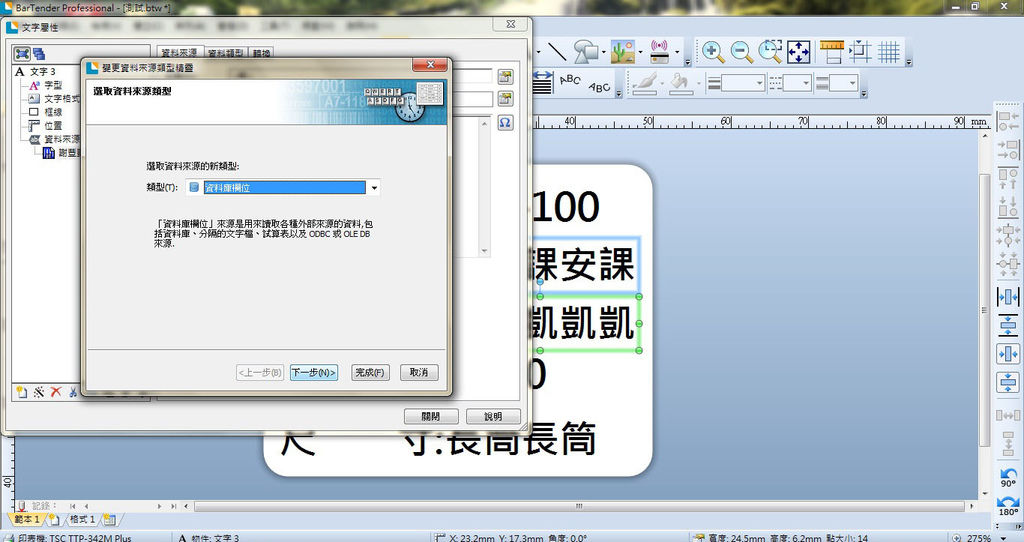1024x542 pixels.
Task: Open the Shape tool dropdown arrow
Action: coord(603,52)
